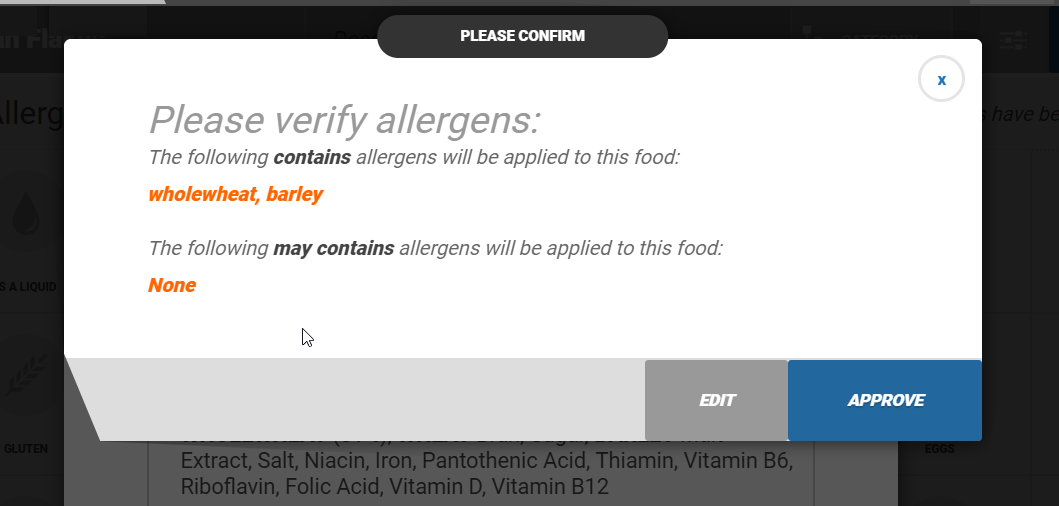Open the sliders settings icon in the header
Image resolution: width=1059 pixels, height=506 pixels.
(x=1013, y=40)
